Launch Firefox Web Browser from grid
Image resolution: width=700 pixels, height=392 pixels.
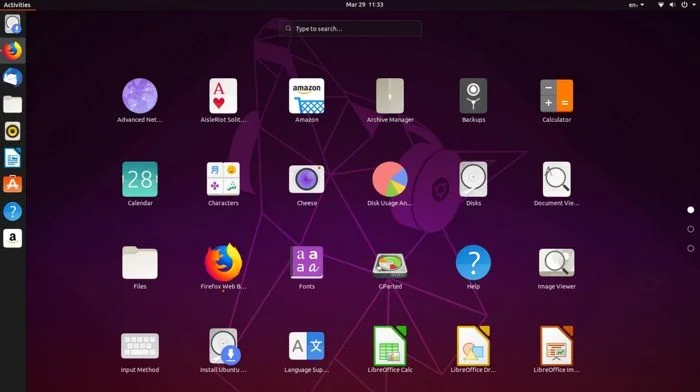point(223,263)
